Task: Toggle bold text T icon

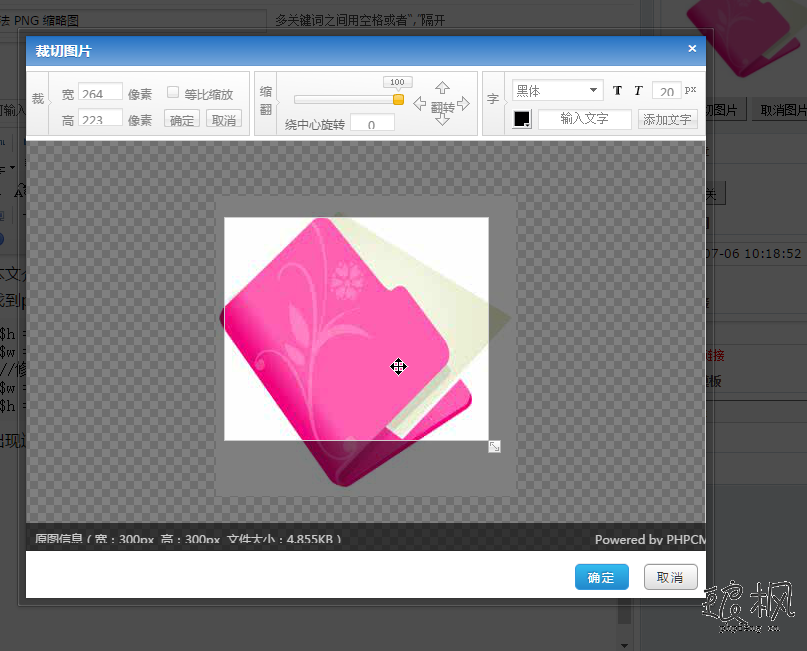Action: point(617,91)
